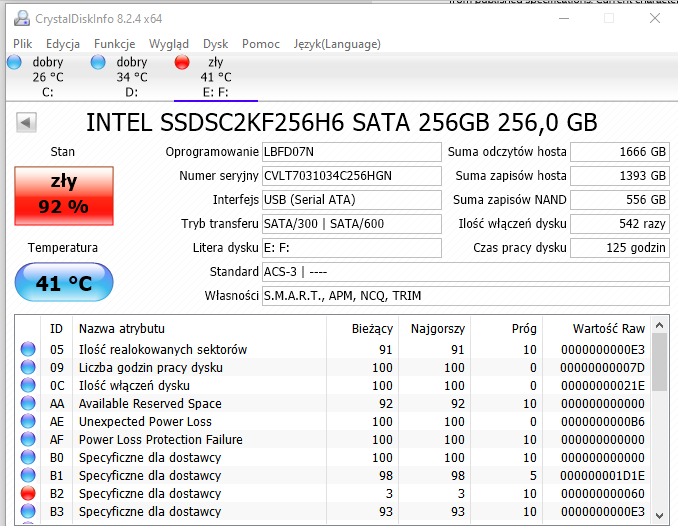Click the Suma odczytów hosta value 1666 GB
The height and width of the screenshot is (526, 678).
(x=620, y=152)
